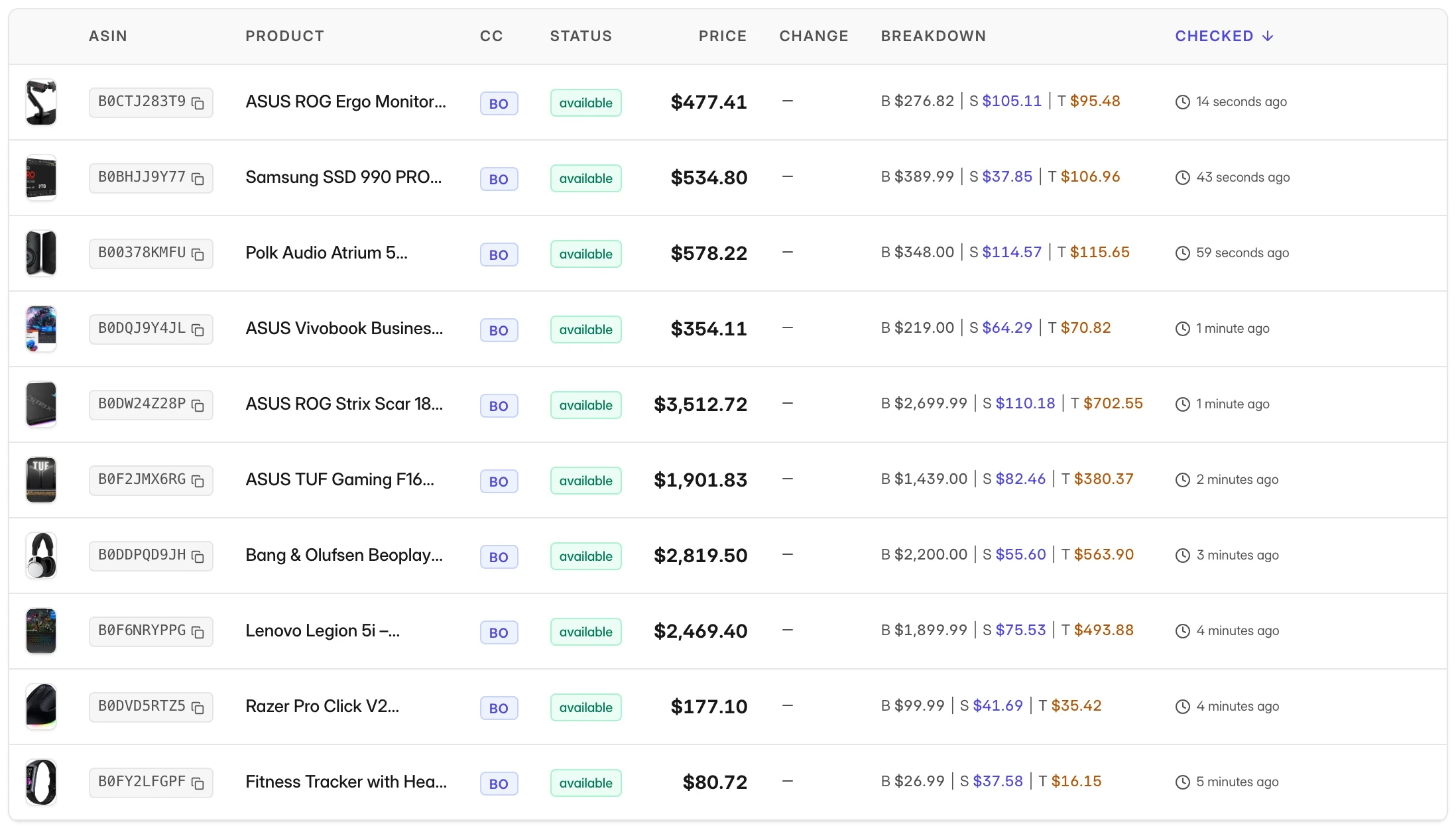The height and width of the screenshot is (830, 1456).
Task: Open the Samsung SSD 990 PRO product
Action: coord(343,177)
